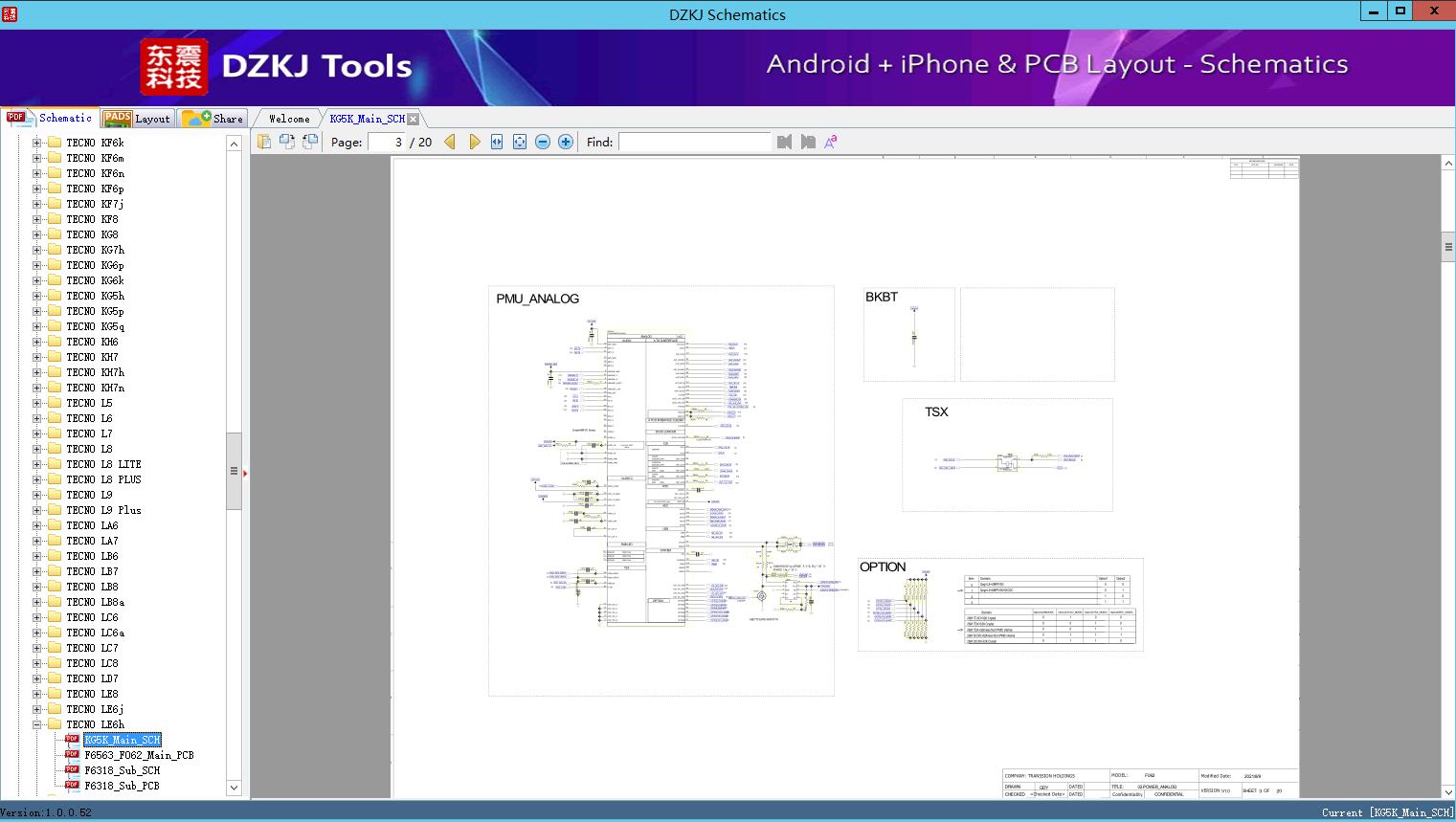The width and height of the screenshot is (1456, 822).
Task: Click the find next icon
Action: point(808,142)
